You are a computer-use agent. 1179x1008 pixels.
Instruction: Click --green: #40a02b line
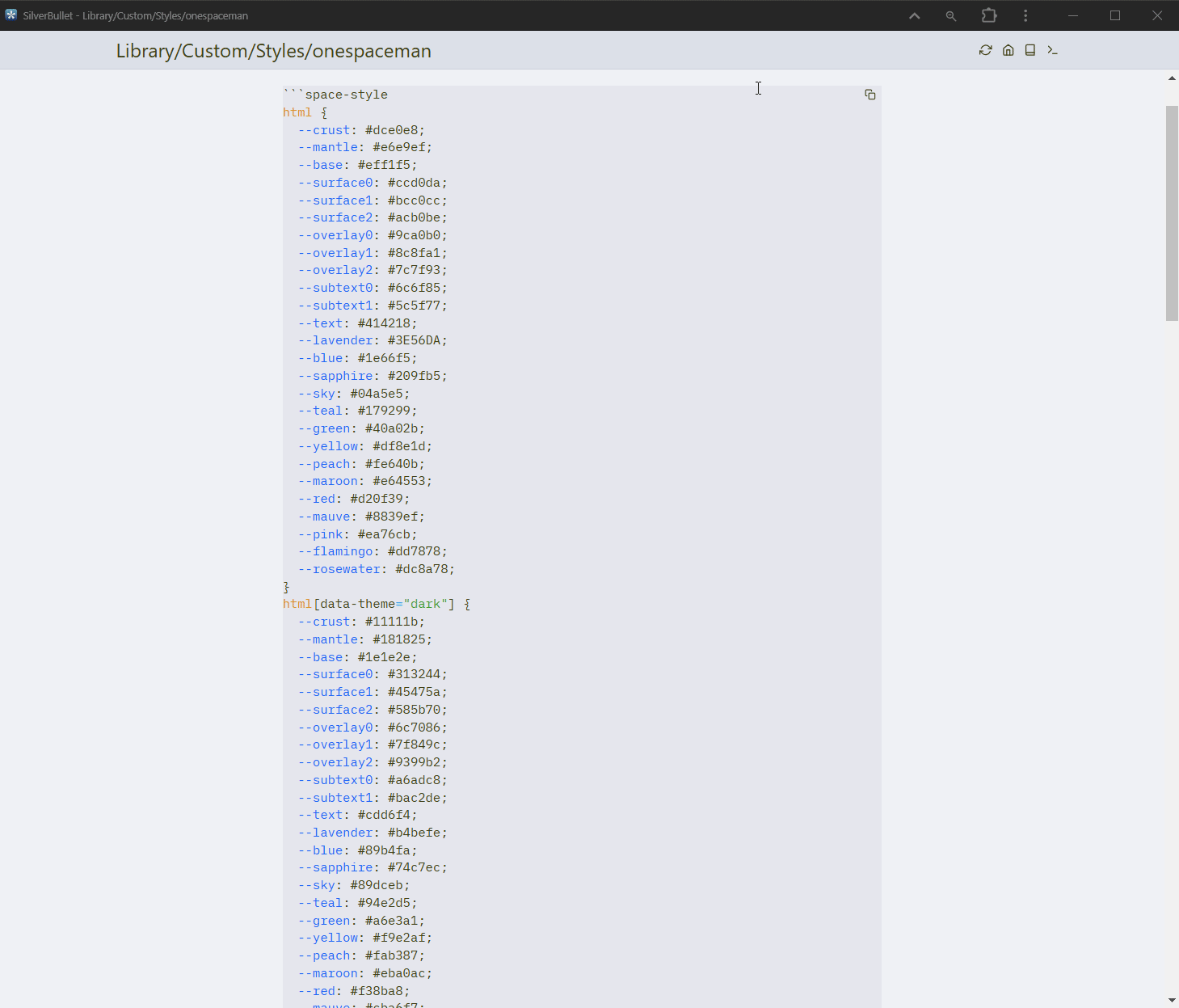361,428
